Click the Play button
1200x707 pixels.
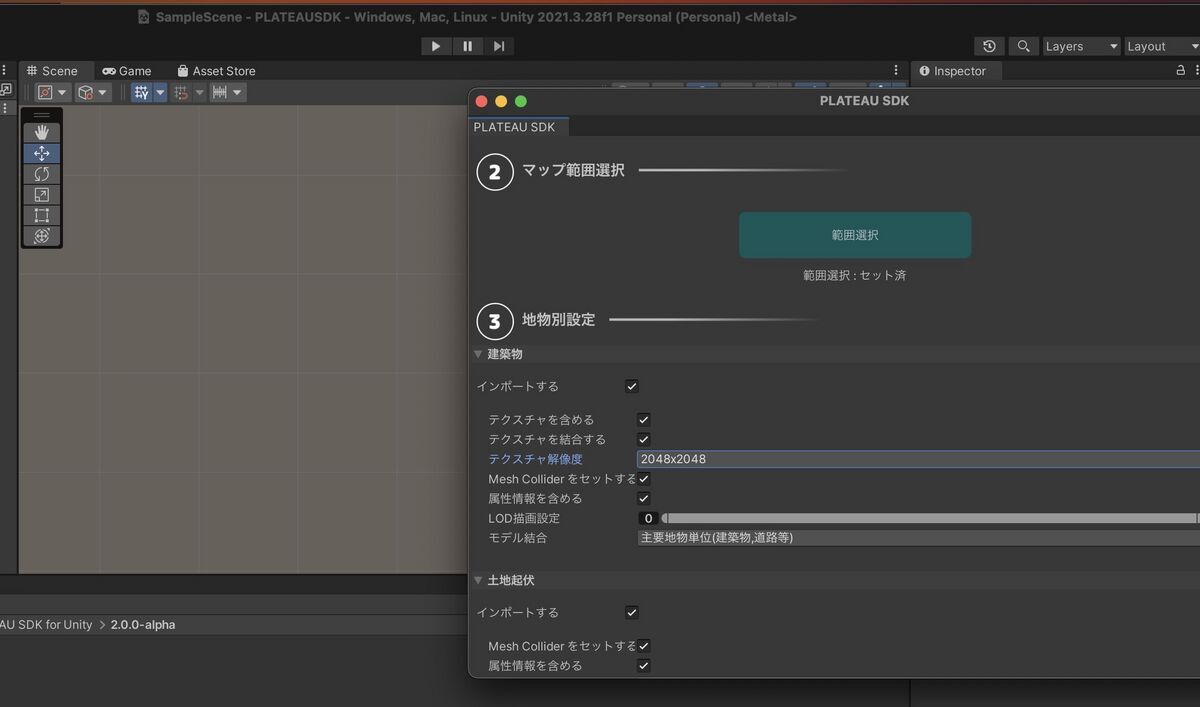pyautogui.click(x=436, y=46)
